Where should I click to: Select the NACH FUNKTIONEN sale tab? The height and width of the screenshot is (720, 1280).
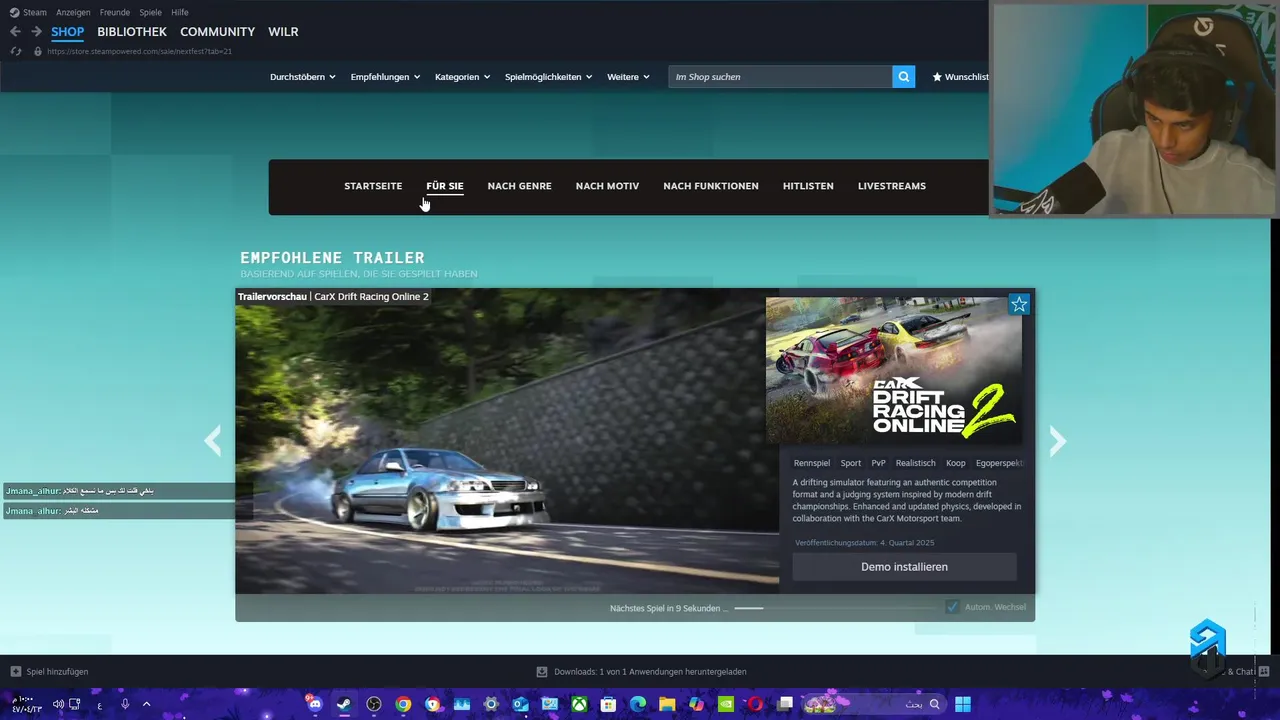tap(711, 186)
